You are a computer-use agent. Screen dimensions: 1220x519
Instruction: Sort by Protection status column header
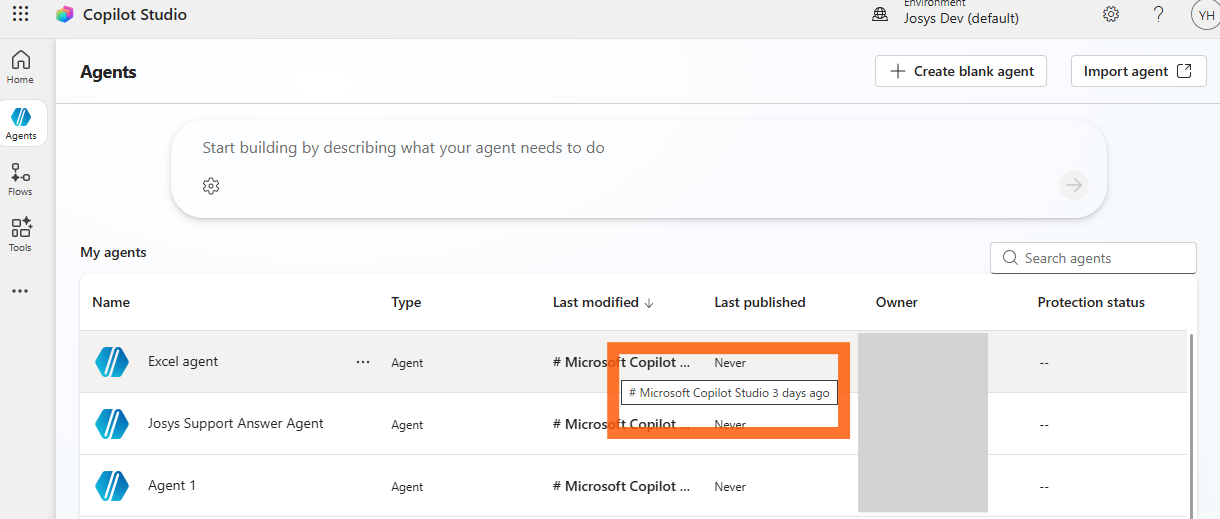pyautogui.click(x=1091, y=302)
